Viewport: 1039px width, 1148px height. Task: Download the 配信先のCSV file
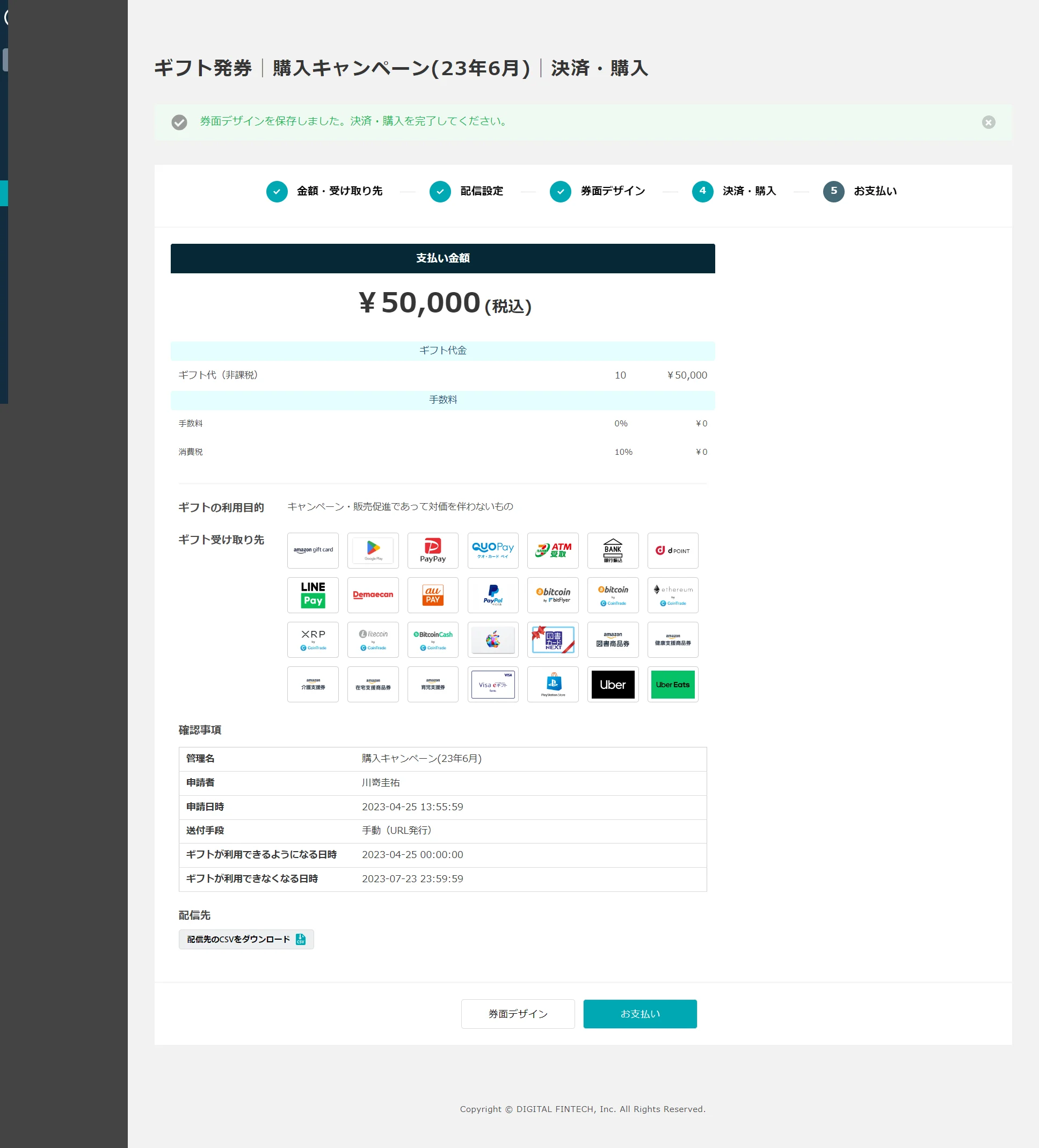[x=246, y=939]
